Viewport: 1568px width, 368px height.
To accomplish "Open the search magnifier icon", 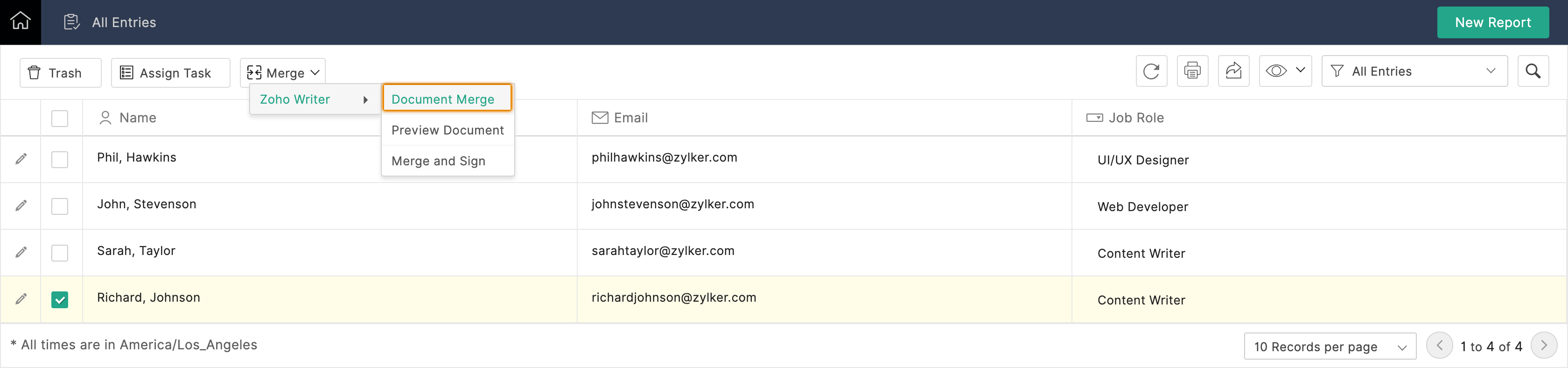I will click(x=1533, y=71).
